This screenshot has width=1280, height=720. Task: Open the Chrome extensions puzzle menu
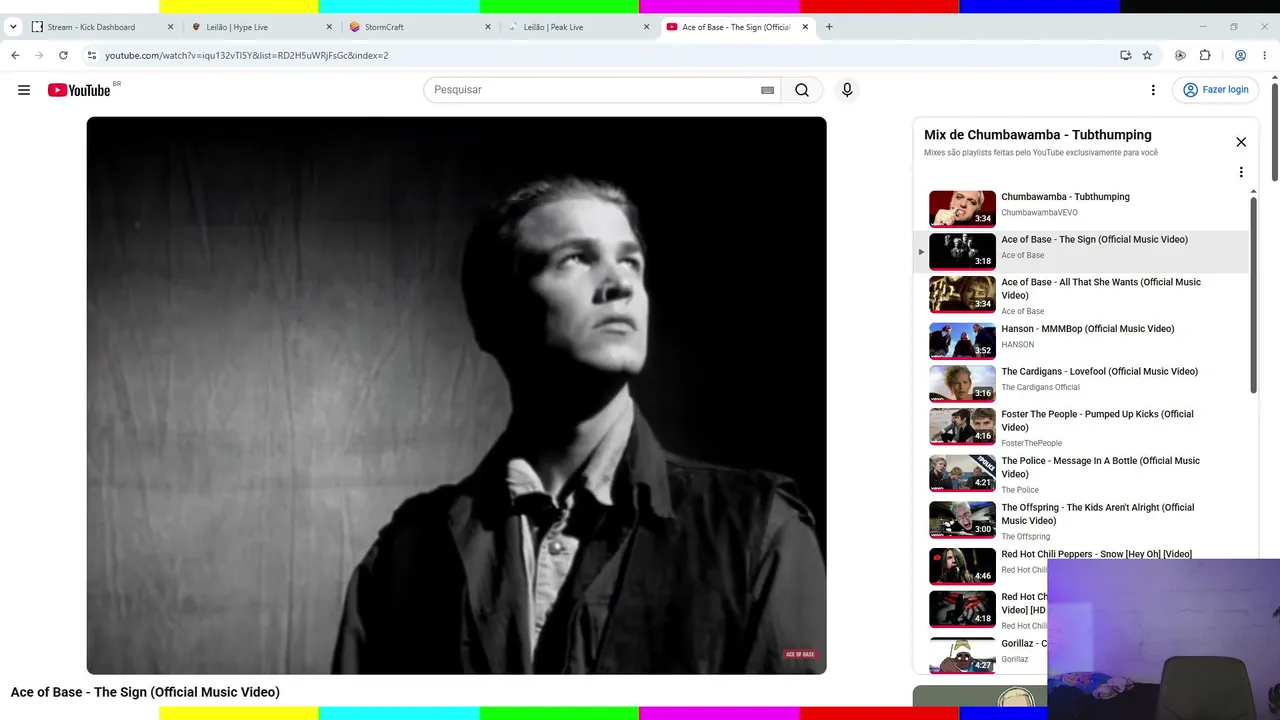(x=1204, y=55)
